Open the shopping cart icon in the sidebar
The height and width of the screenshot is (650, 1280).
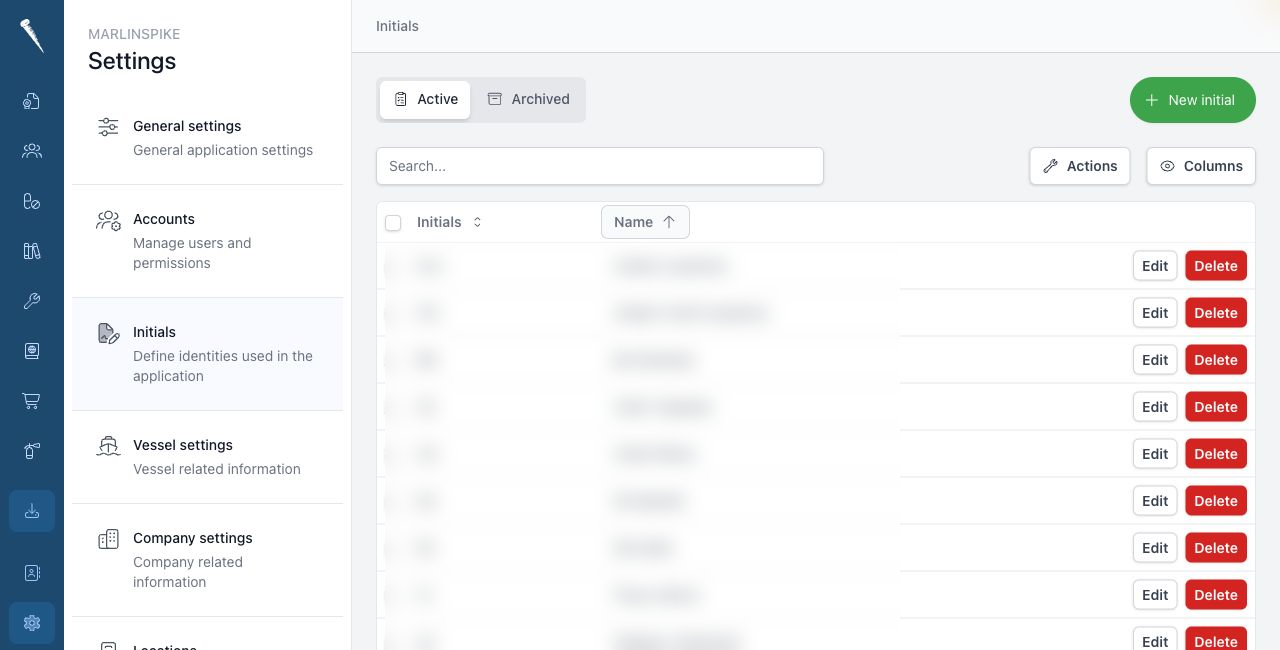point(32,401)
